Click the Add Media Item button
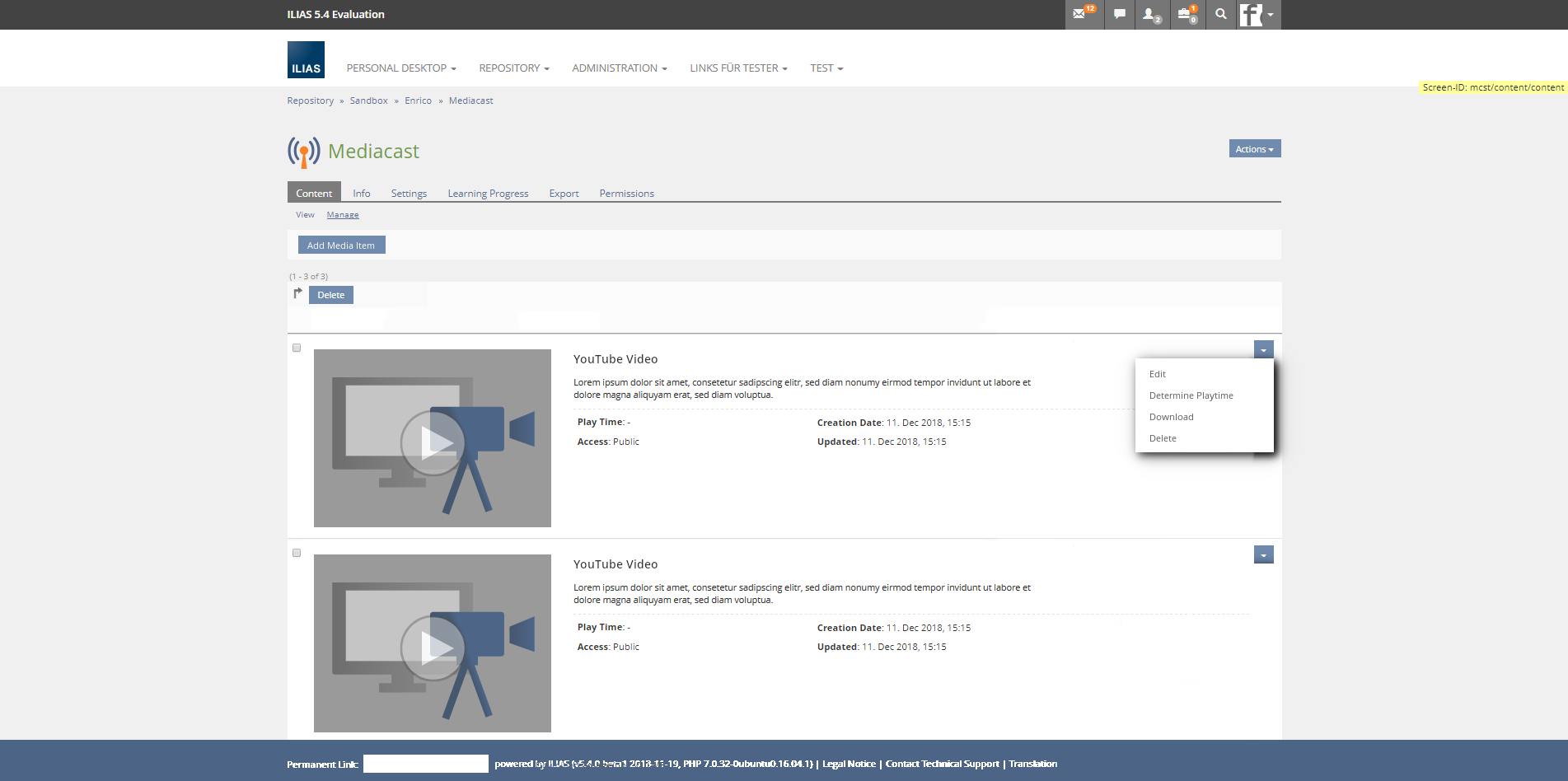 341,246
